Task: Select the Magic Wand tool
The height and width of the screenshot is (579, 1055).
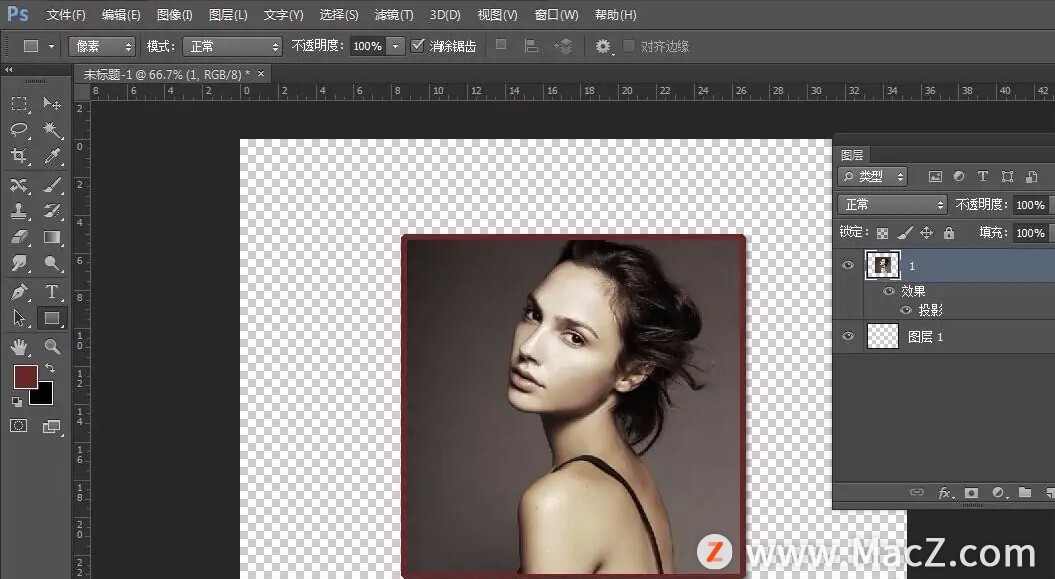Action: coord(52,130)
